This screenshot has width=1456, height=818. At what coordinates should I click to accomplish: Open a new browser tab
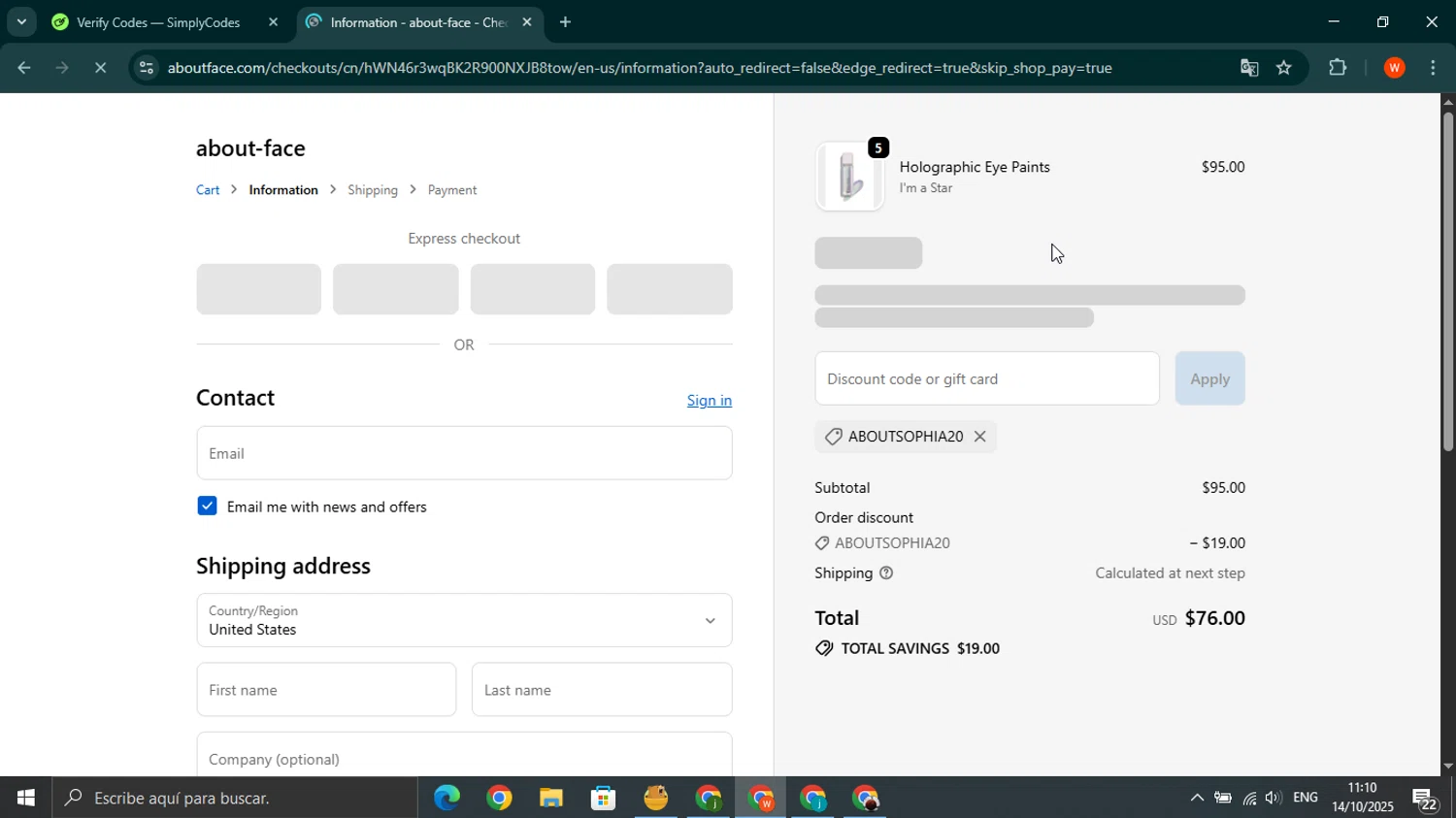(565, 22)
